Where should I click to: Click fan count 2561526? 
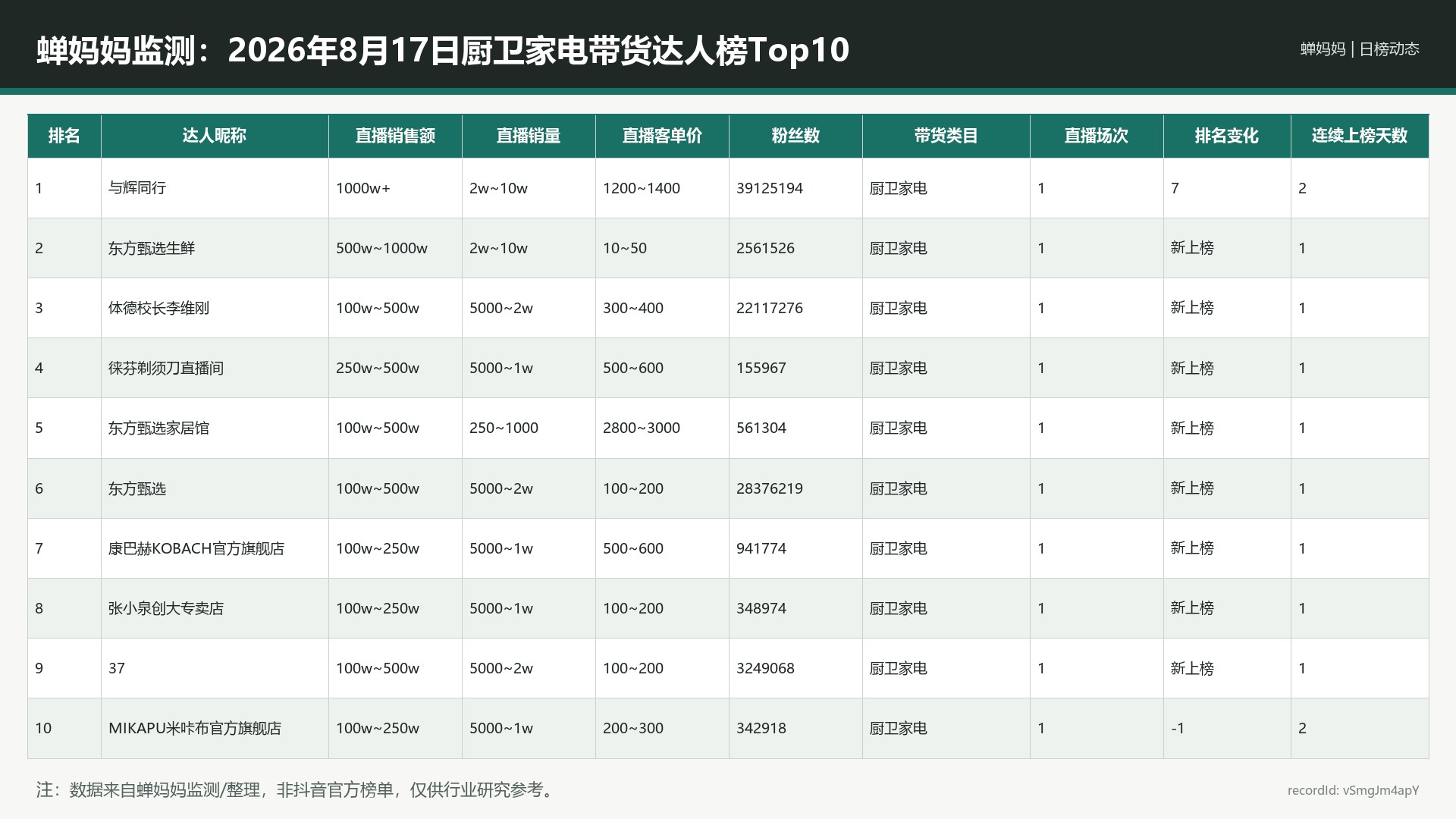tap(765, 248)
